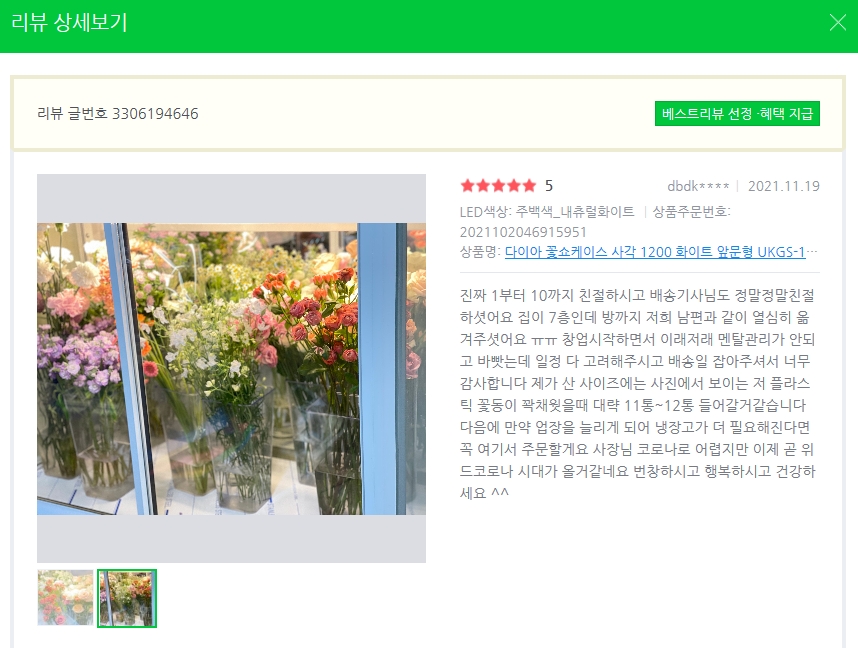Click the order number 2021102046915951
Viewport: 858px width, 648px height.
click(x=523, y=232)
